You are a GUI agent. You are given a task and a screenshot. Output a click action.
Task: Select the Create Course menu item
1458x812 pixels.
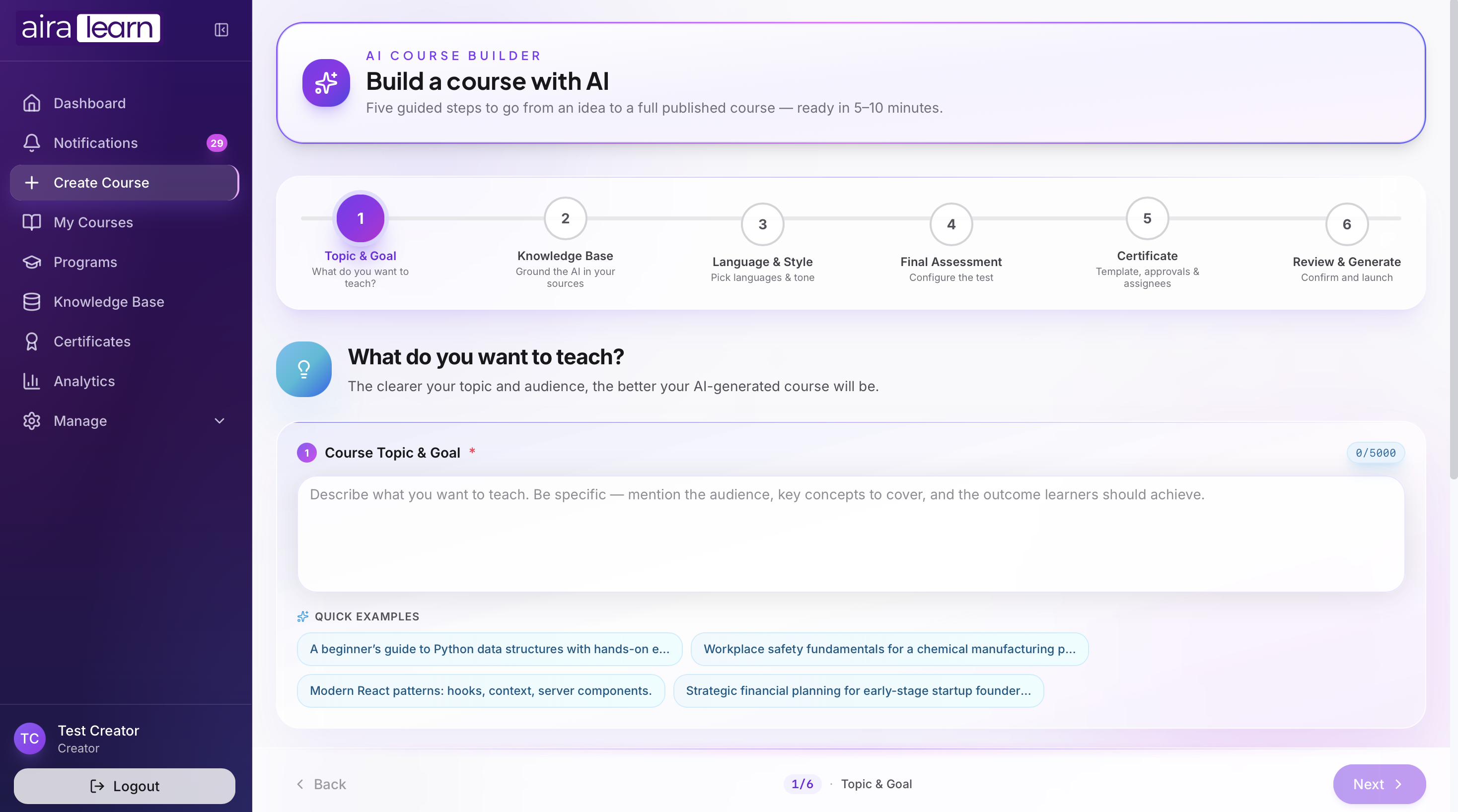[125, 183]
